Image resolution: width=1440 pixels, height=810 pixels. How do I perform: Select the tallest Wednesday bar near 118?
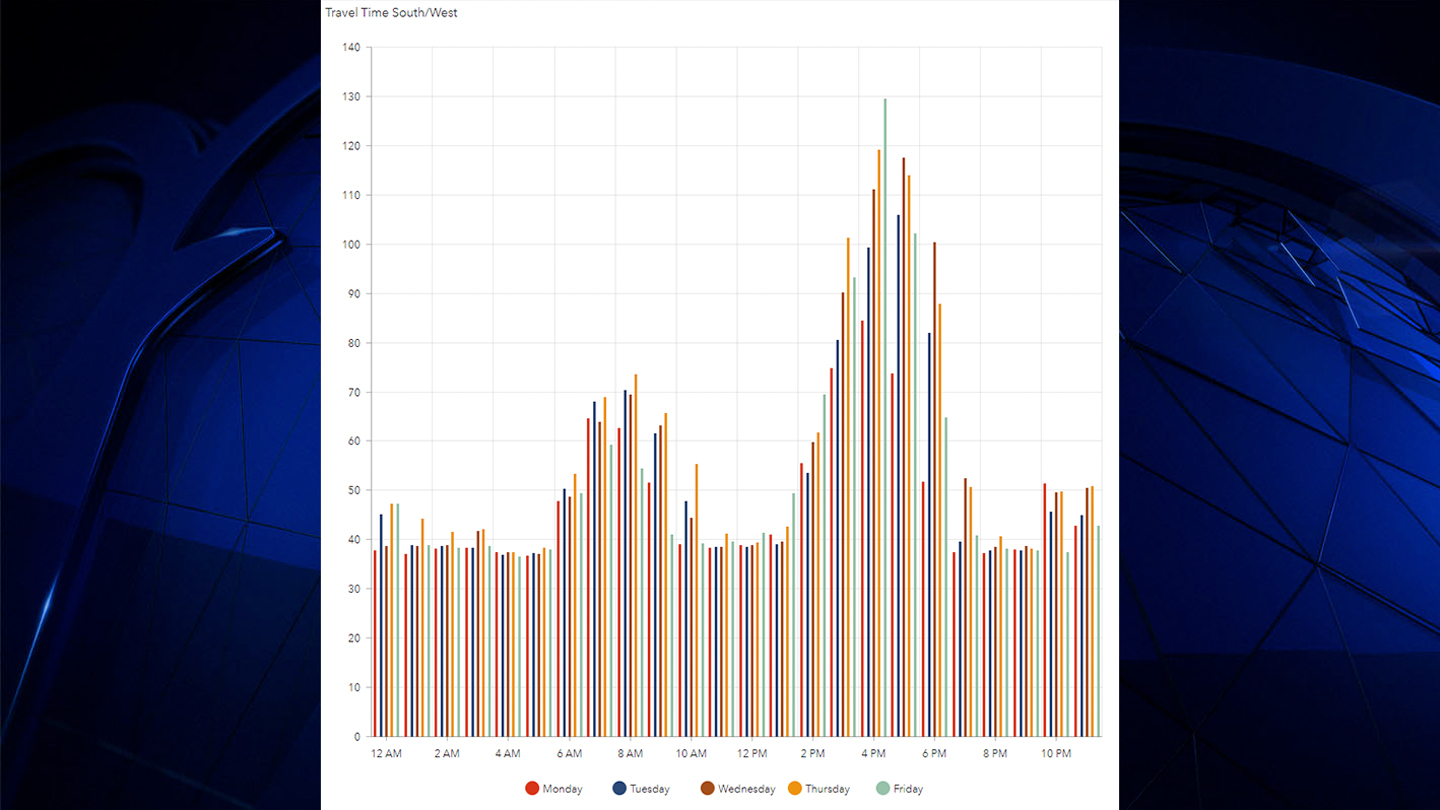pos(903,448)
